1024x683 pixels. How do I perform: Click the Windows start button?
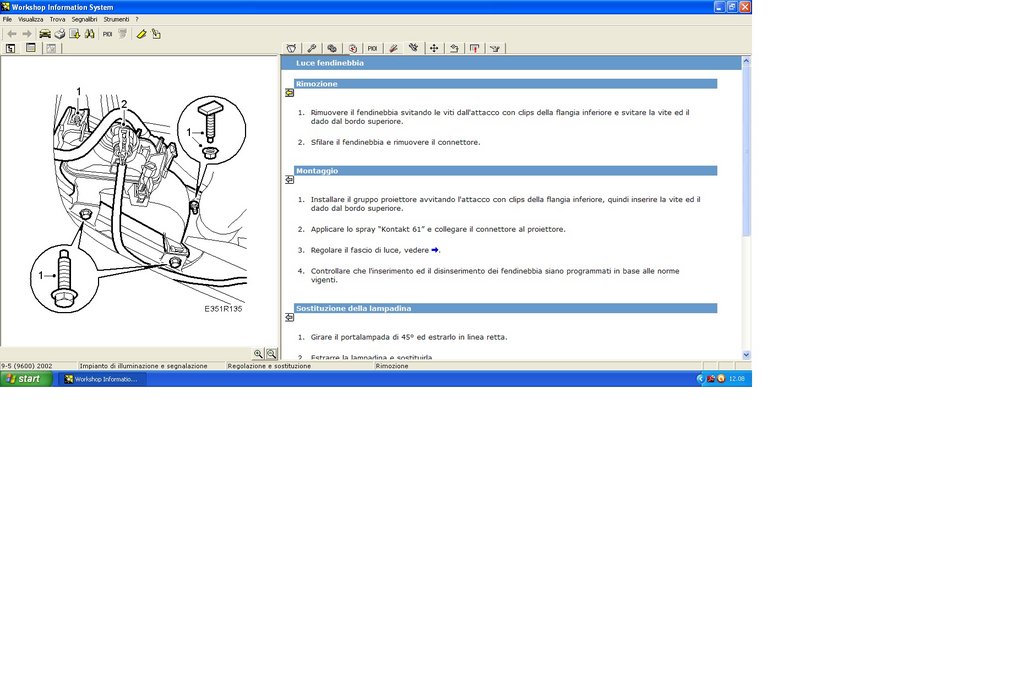(26, 379)
